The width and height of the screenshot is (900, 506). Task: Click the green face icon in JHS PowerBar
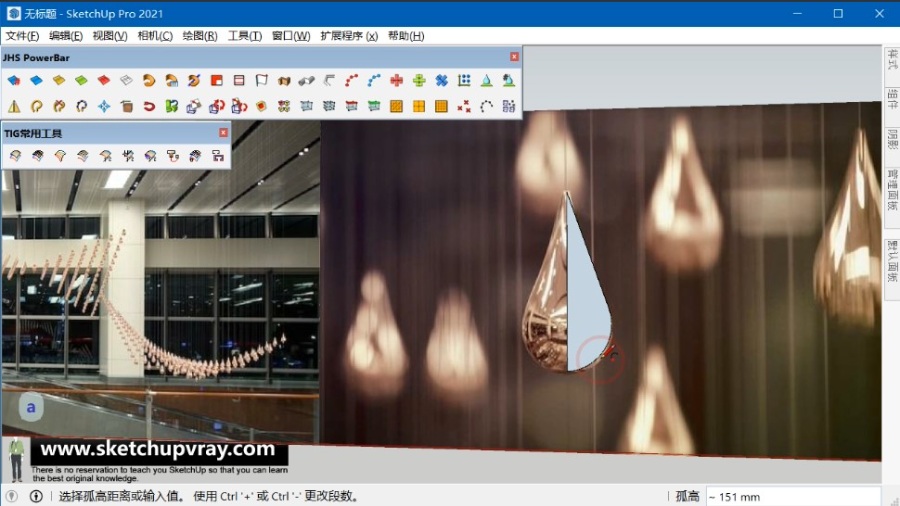81,80
